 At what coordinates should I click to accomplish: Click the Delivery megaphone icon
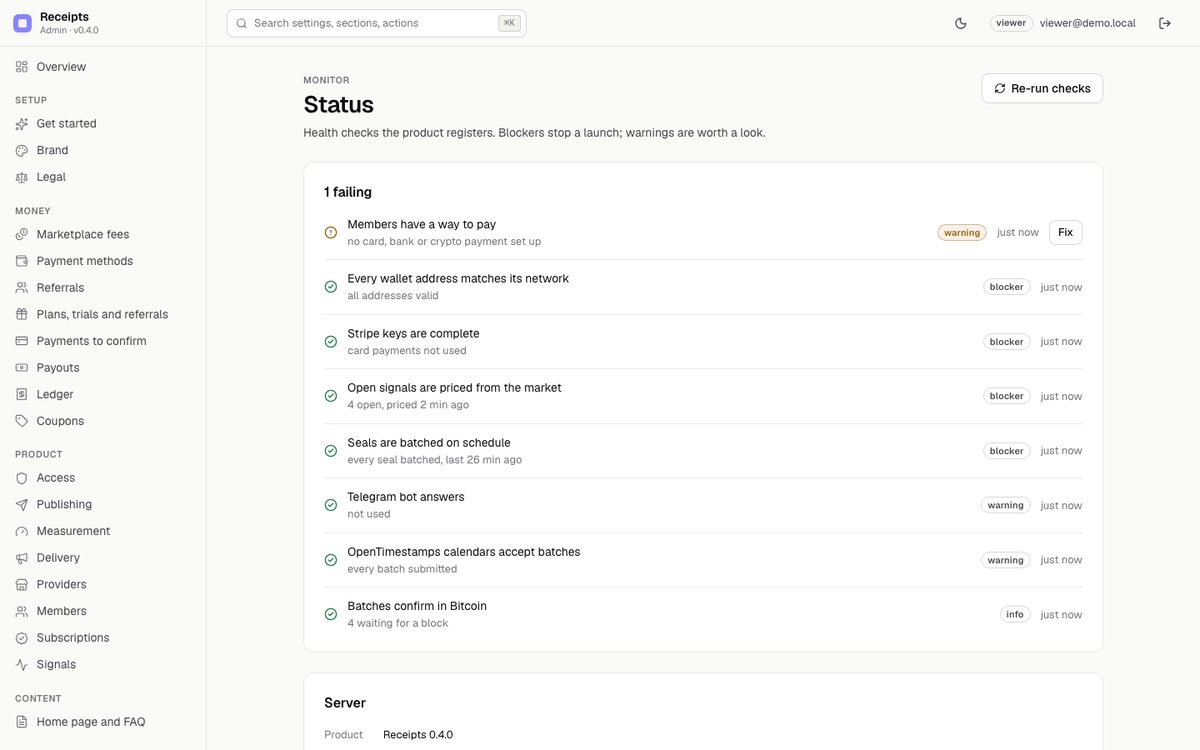point(22,558)
